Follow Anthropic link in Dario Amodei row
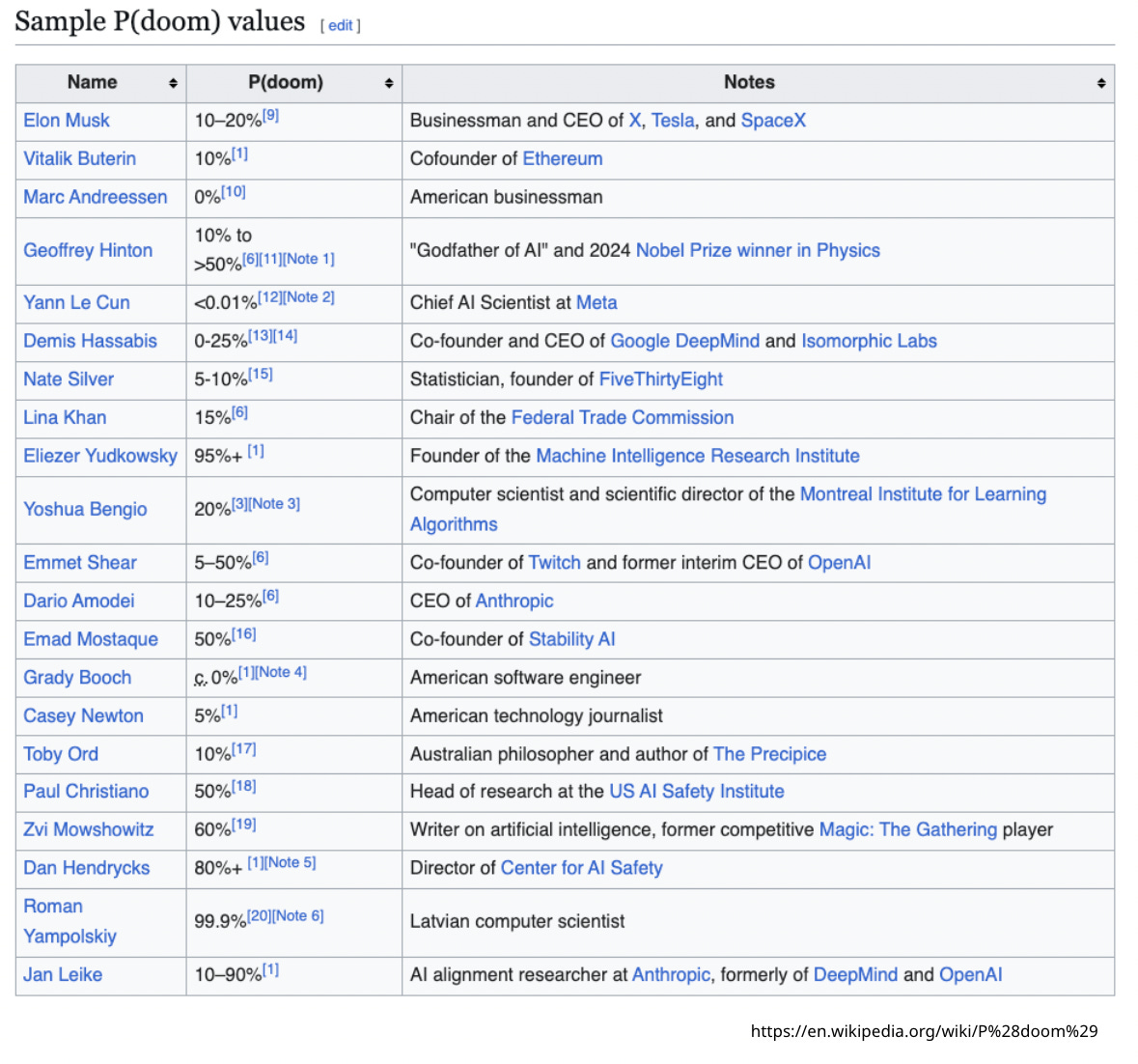Viewport: 1138px width, 1064px height. (513, 602)
